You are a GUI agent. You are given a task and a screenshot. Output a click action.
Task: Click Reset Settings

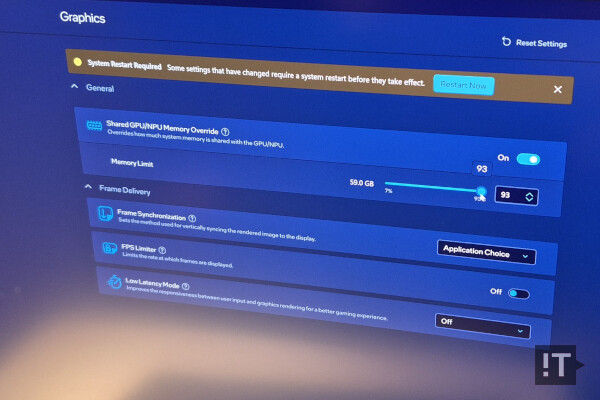(534, 43)
